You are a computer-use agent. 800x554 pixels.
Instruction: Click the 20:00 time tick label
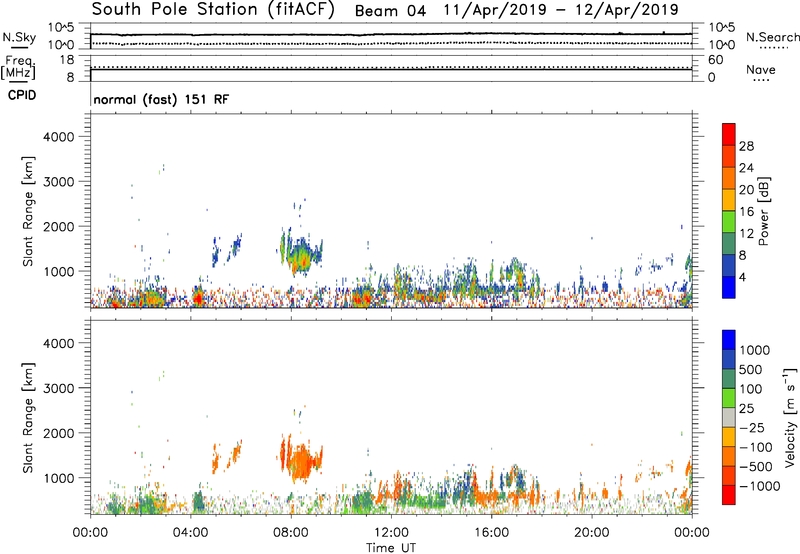tap(591, 533)
